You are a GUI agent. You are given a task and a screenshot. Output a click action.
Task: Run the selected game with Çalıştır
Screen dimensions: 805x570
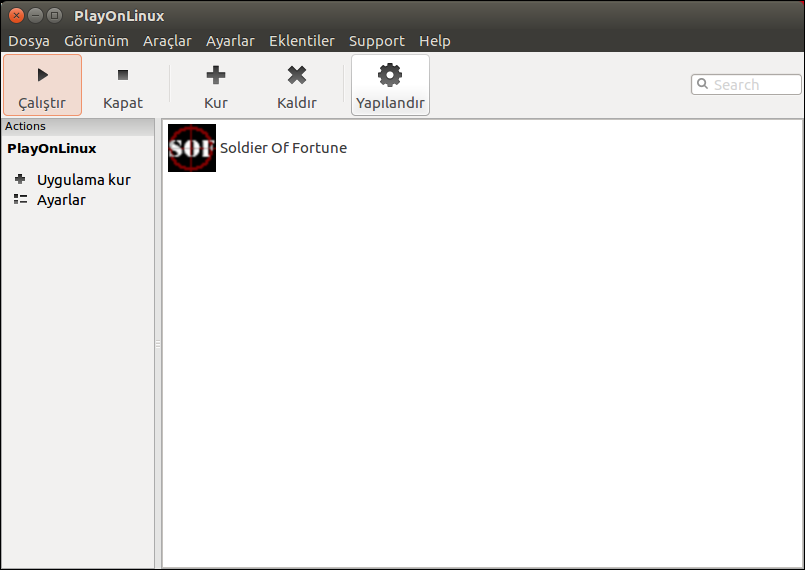coord(42,85)
